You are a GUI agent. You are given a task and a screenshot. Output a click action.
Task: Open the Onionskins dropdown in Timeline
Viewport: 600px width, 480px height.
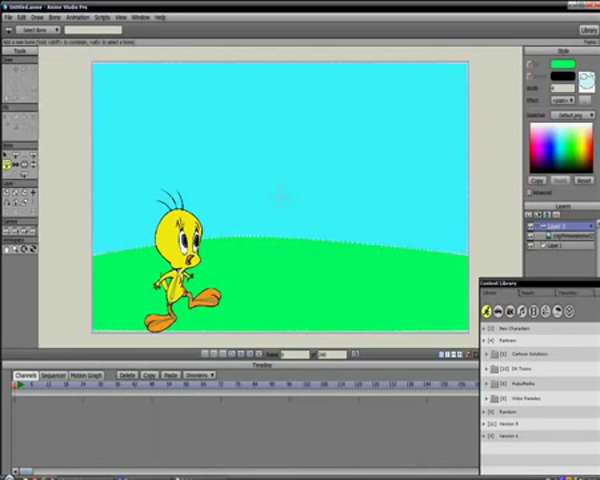(x=199, y=375)
